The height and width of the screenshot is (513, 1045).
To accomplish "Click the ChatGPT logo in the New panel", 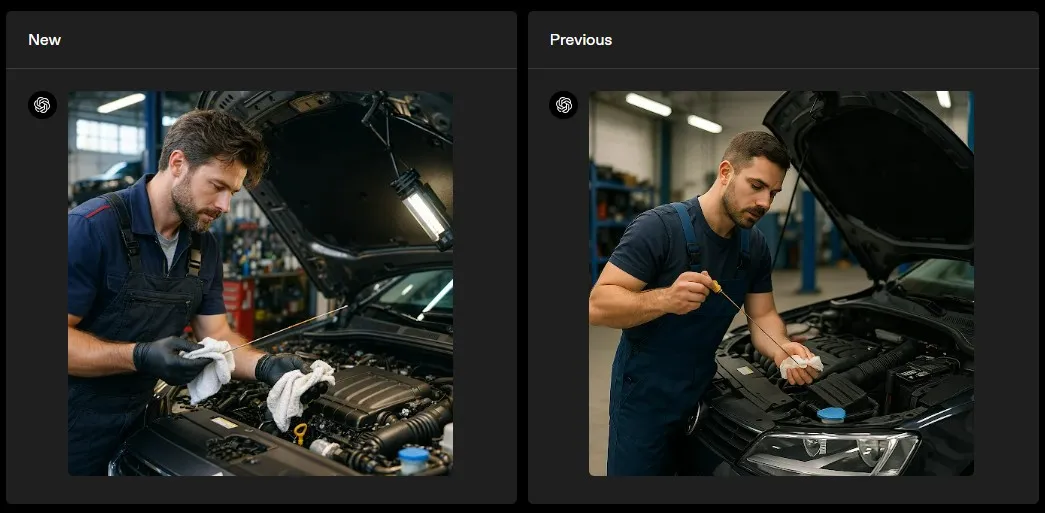I will click(42, 105).
